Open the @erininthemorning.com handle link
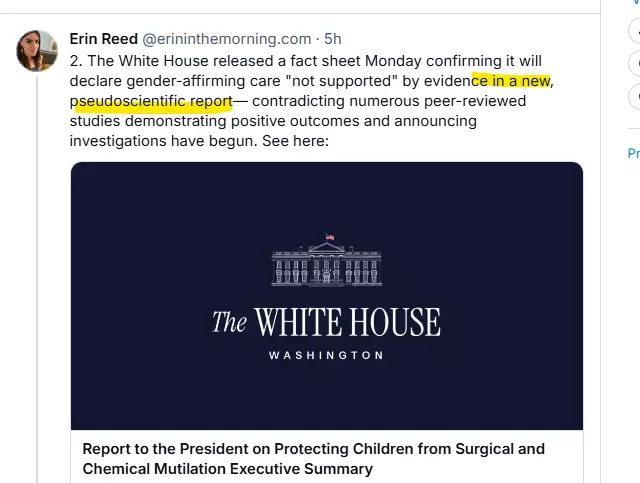This screenshot has width=640, height=483. click(227, 39)
